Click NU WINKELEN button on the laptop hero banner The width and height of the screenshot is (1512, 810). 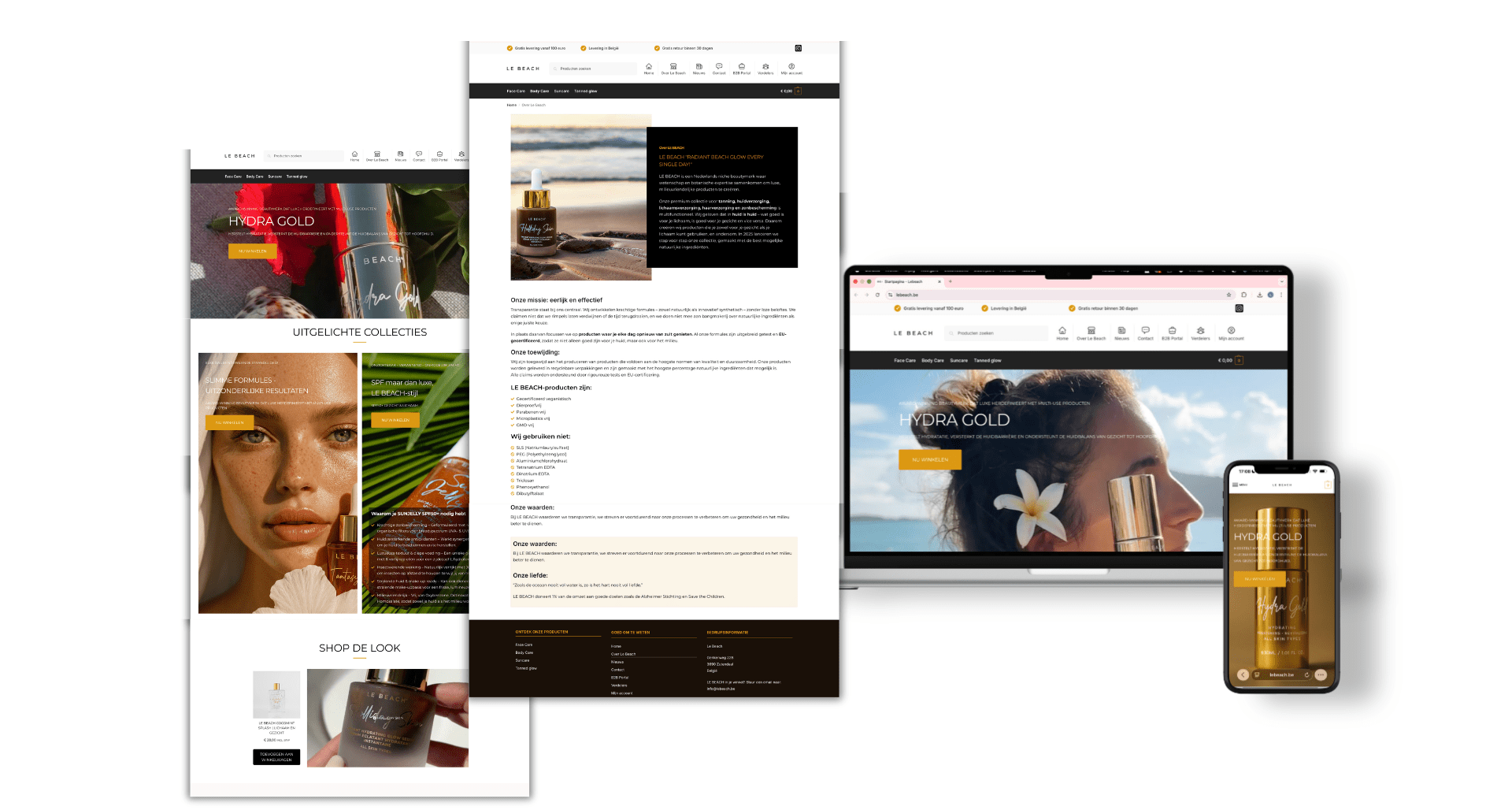[x=929, y=459]
